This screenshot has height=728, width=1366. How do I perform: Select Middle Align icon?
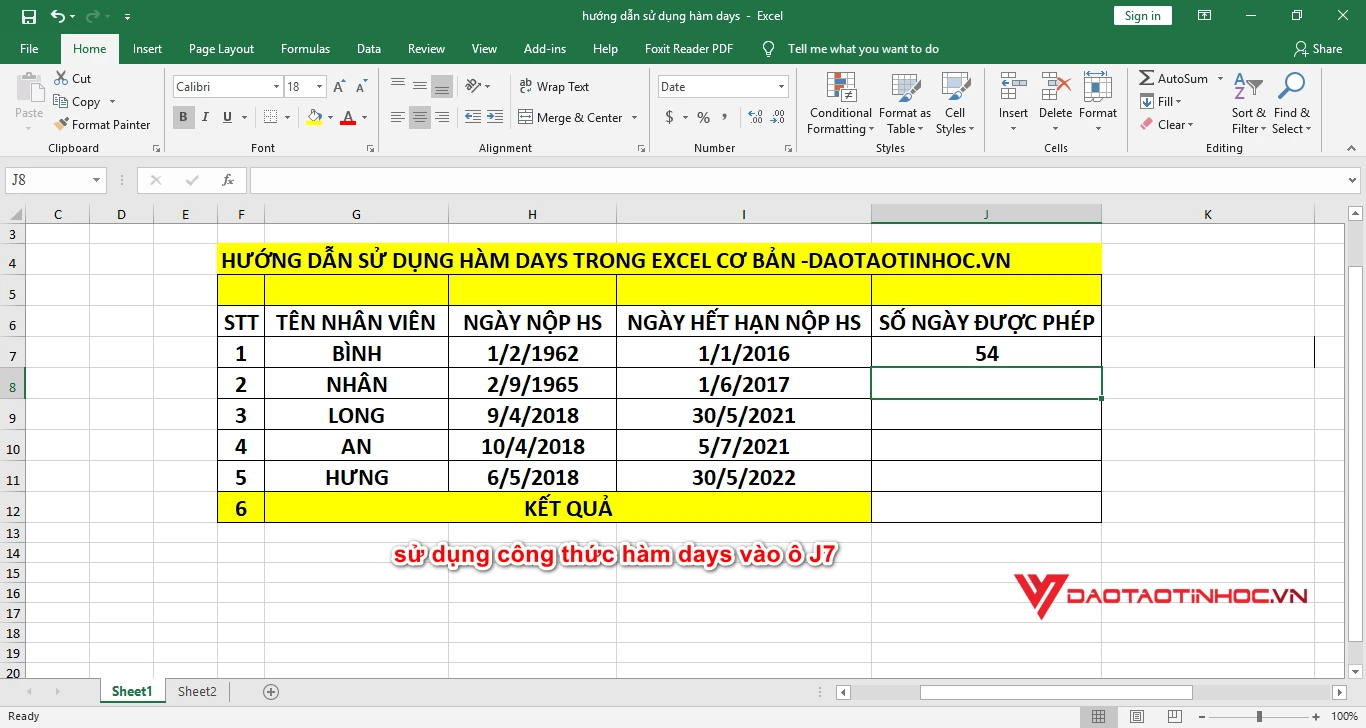point(420,86)
